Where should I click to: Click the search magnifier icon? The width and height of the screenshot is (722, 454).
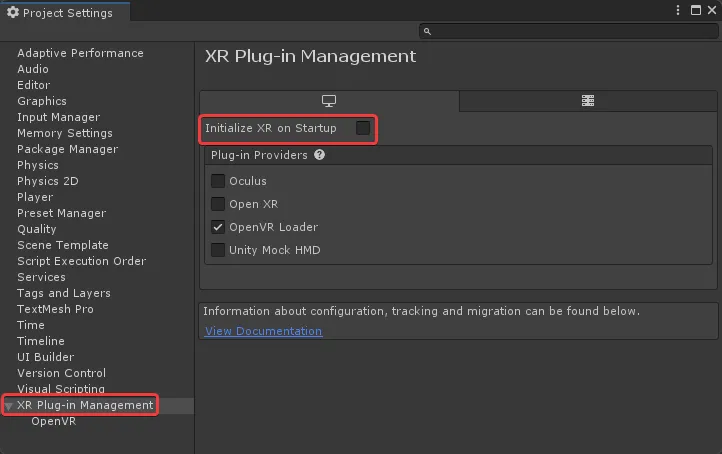(x=427, y=32)
